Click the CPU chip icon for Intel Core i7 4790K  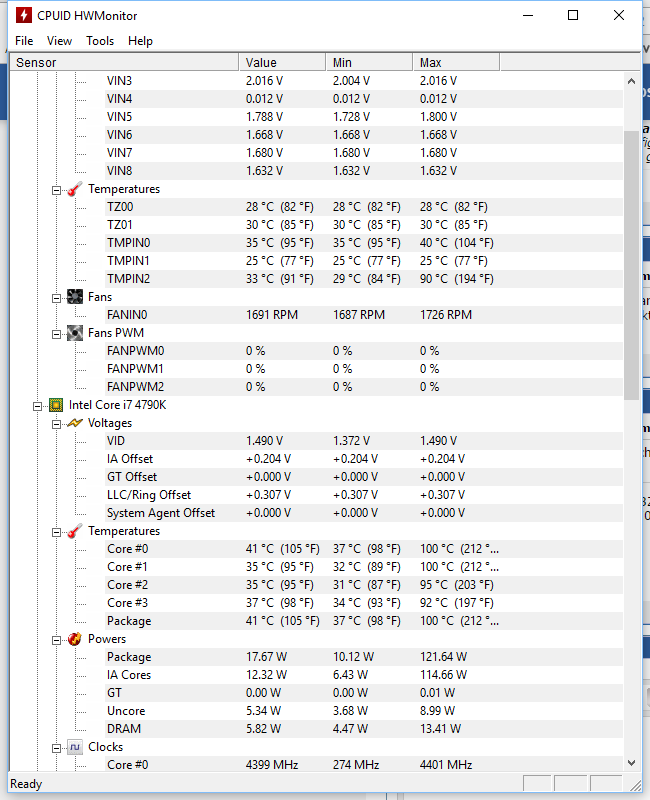56,405
